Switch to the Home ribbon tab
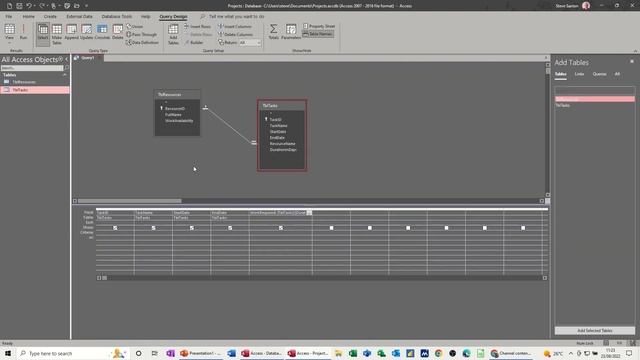The height and width of the screenshot is (360, 640). (x=29, y=16)
